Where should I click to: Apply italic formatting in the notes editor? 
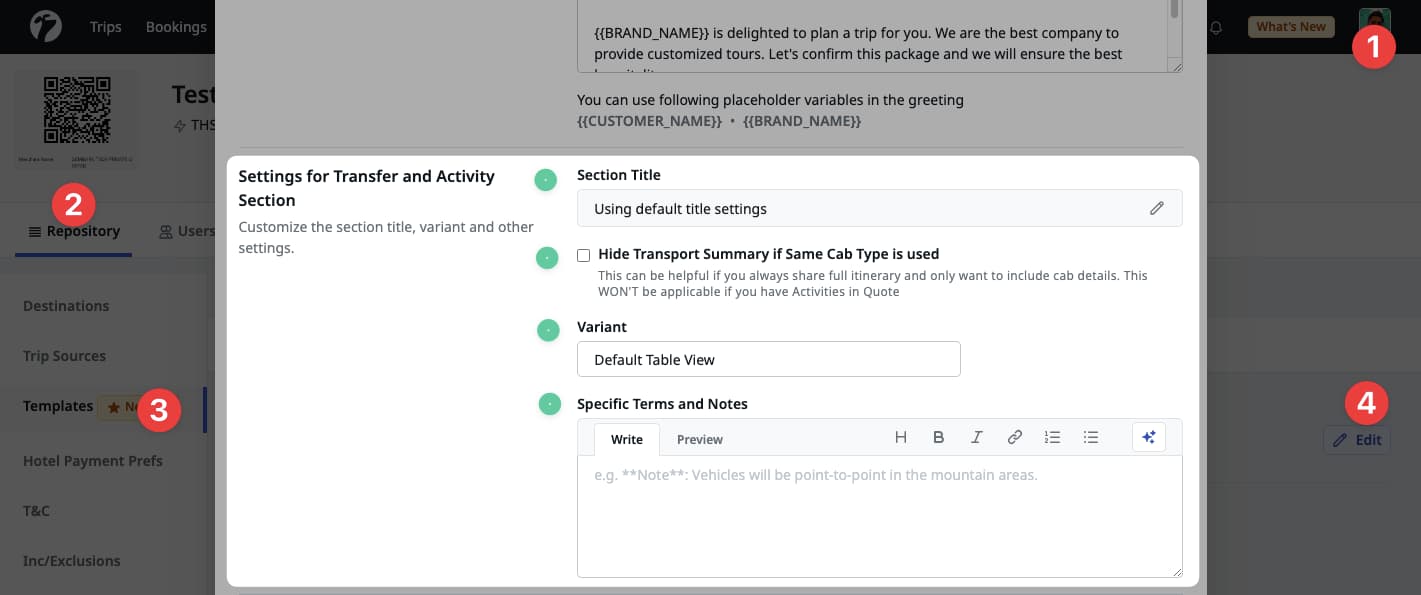977,437
